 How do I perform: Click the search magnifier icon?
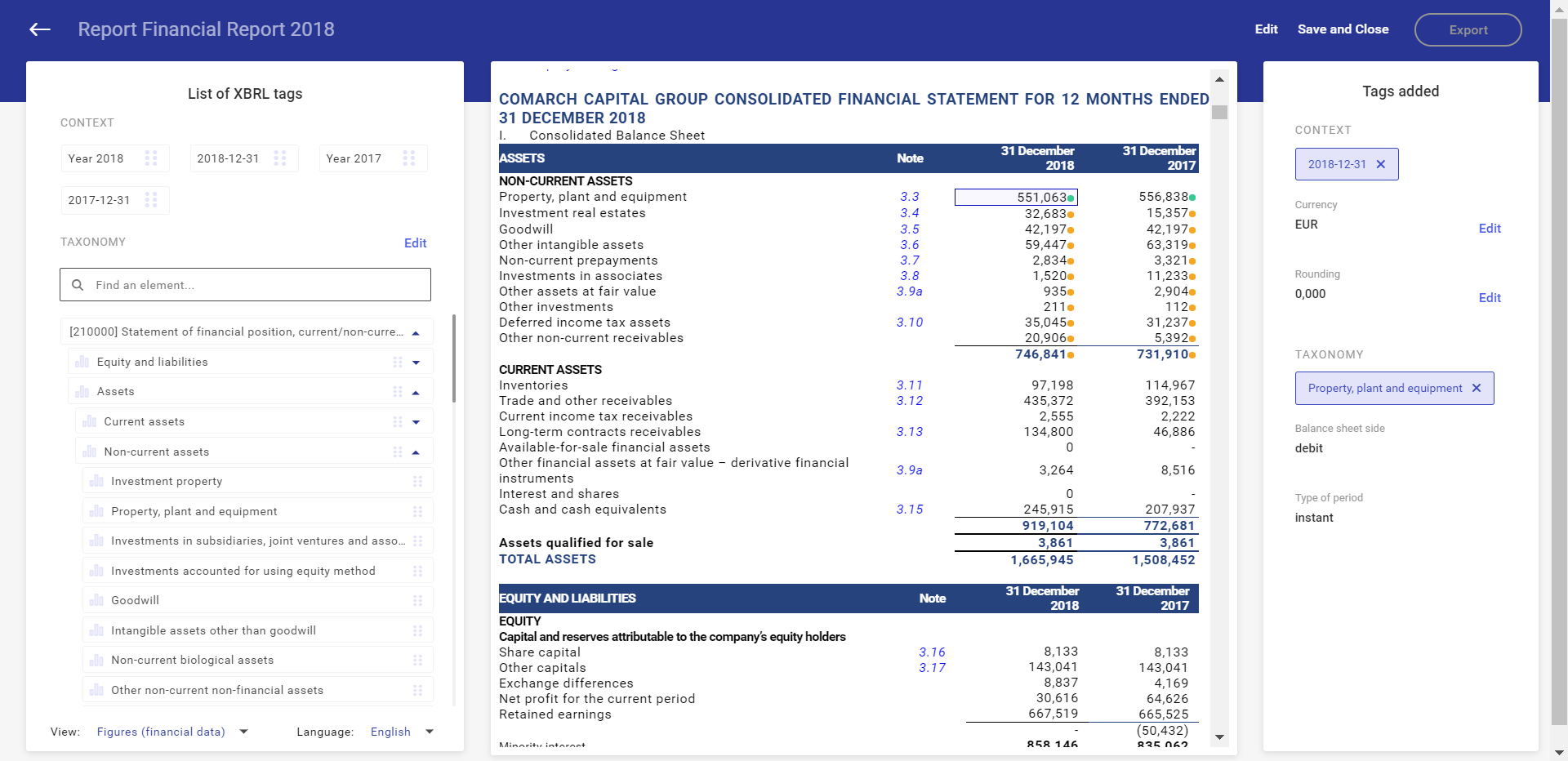coord(78,285)
